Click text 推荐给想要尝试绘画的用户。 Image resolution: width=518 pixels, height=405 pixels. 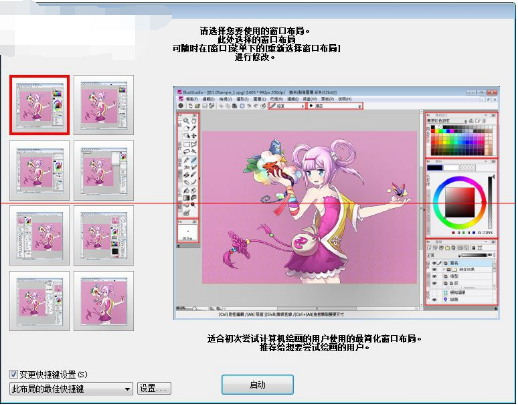pyautogui.click(x=315, y=347)
